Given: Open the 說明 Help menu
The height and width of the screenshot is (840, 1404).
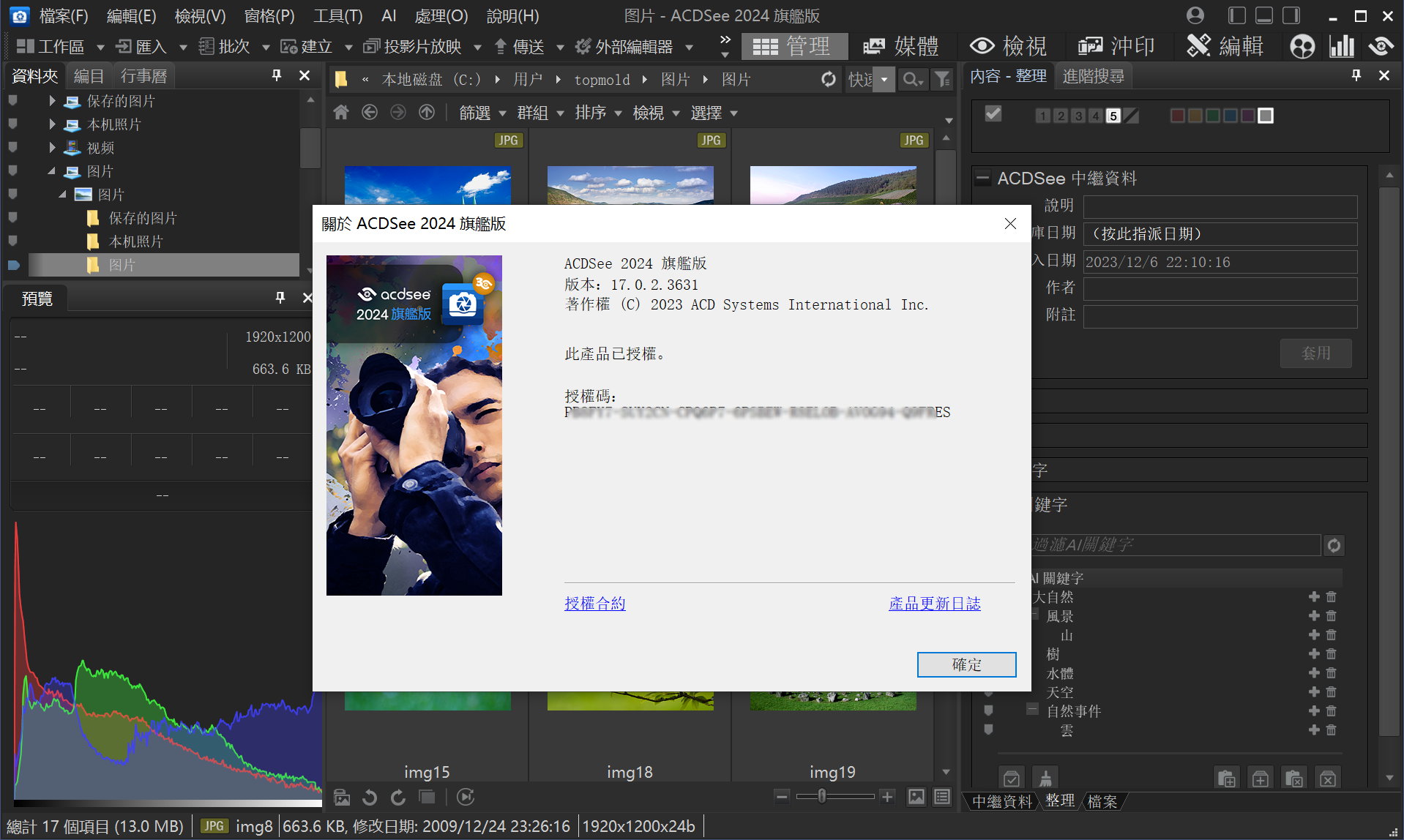Looking at the screenshot, I should (512, 15).
